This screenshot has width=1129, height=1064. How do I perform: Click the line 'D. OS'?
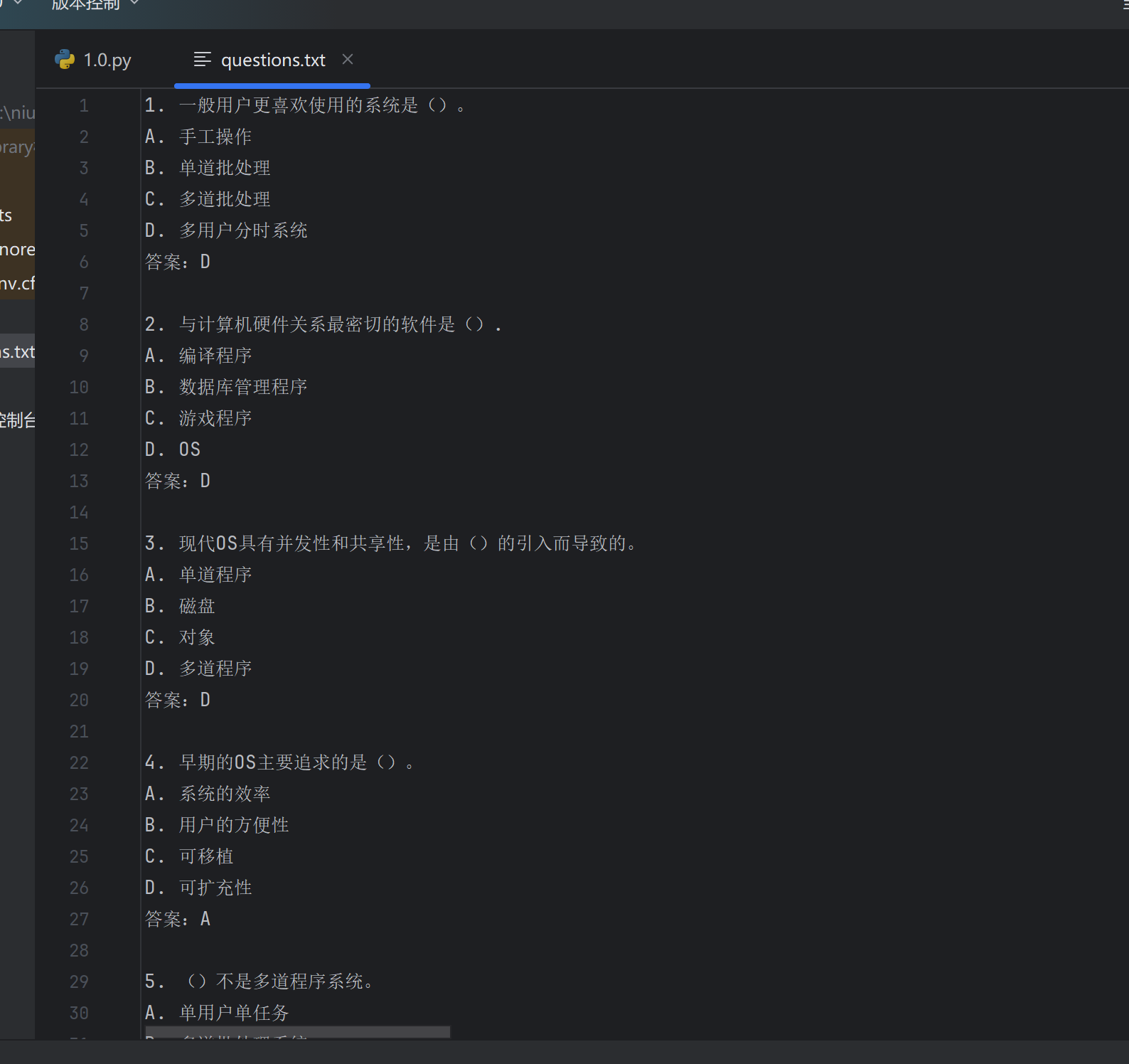[172, 449]
